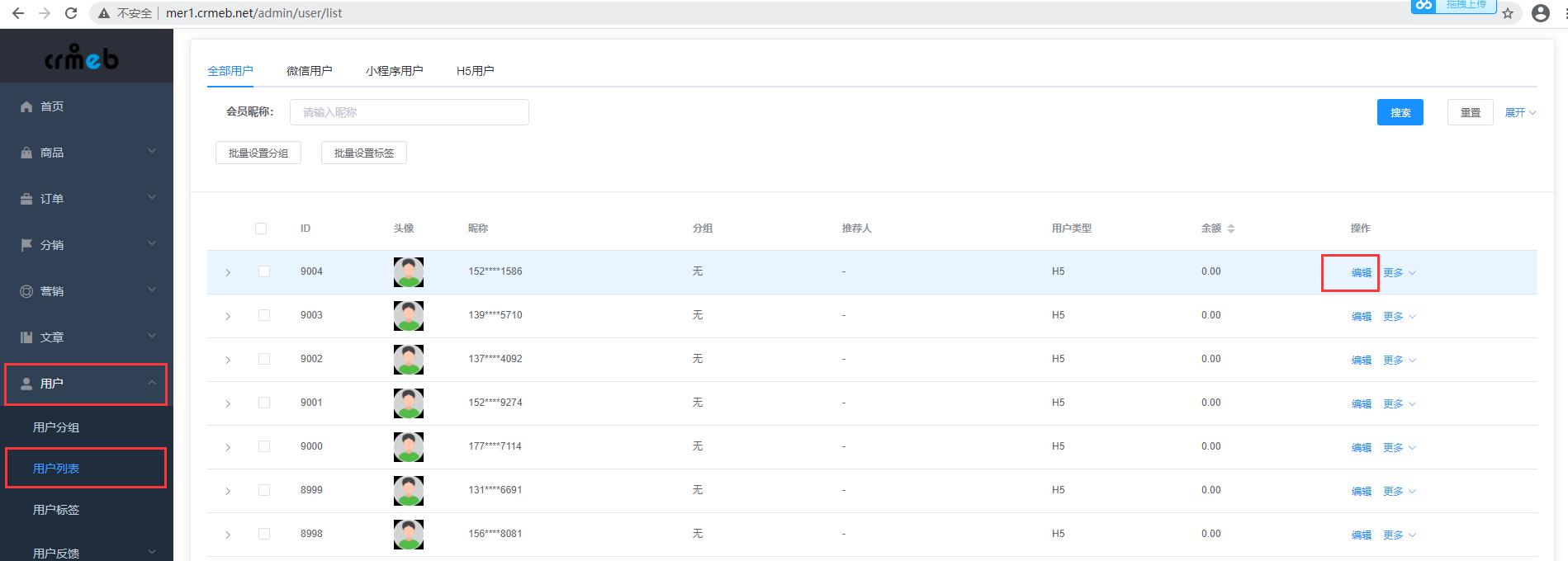The width and height of the screenshot is (1568, 561).
Task: Bookmark this page with the star icon
Action: pyautogui.click(x=1508, y=13)
